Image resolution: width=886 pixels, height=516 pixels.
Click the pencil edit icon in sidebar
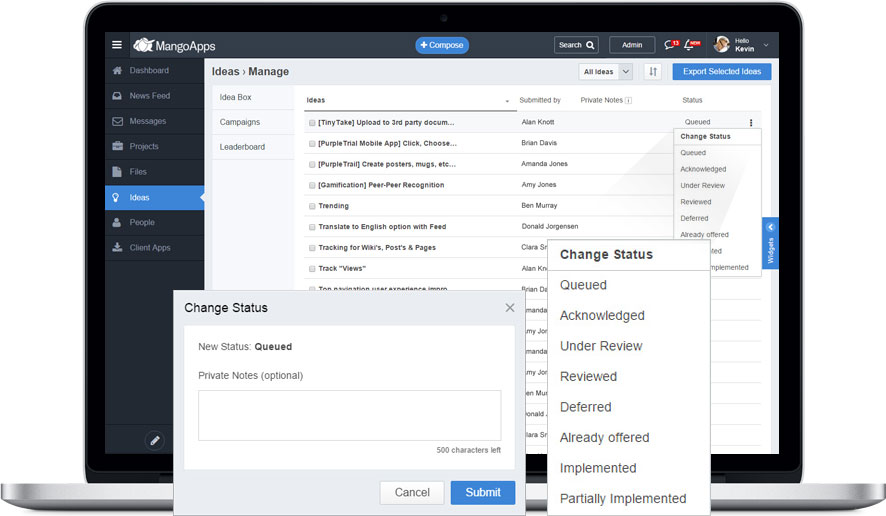coord(155,440)
